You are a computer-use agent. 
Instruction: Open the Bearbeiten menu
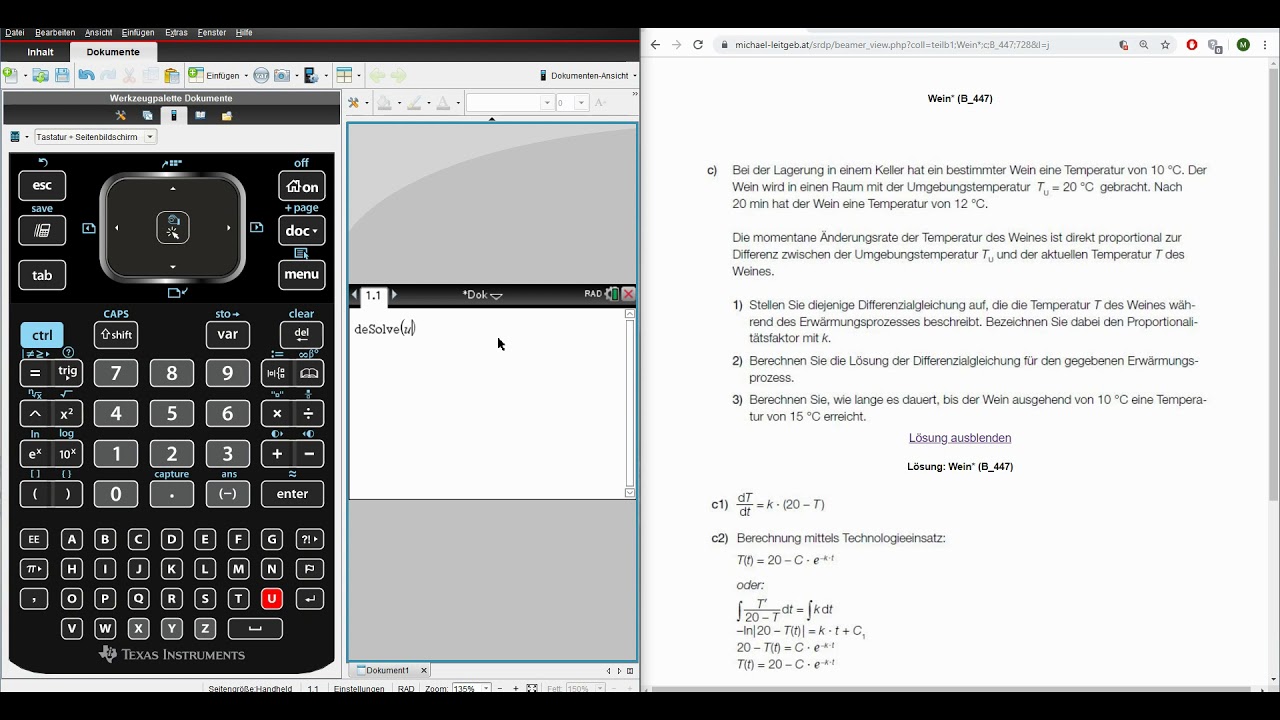(55, 32)
